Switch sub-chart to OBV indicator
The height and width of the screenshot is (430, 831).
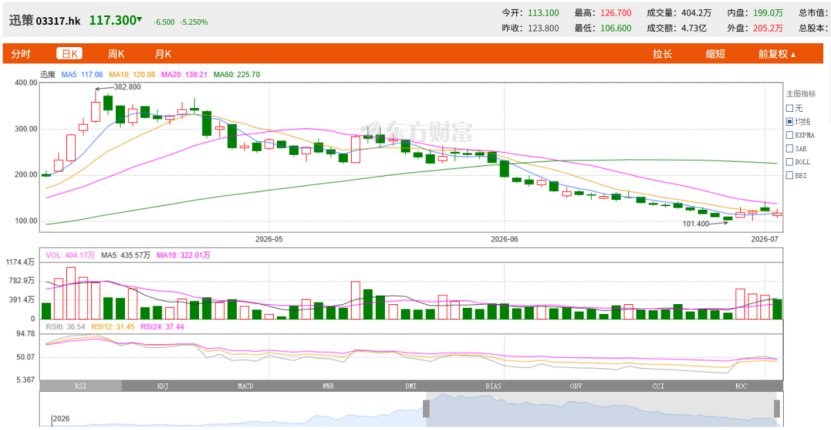point(576,387)
